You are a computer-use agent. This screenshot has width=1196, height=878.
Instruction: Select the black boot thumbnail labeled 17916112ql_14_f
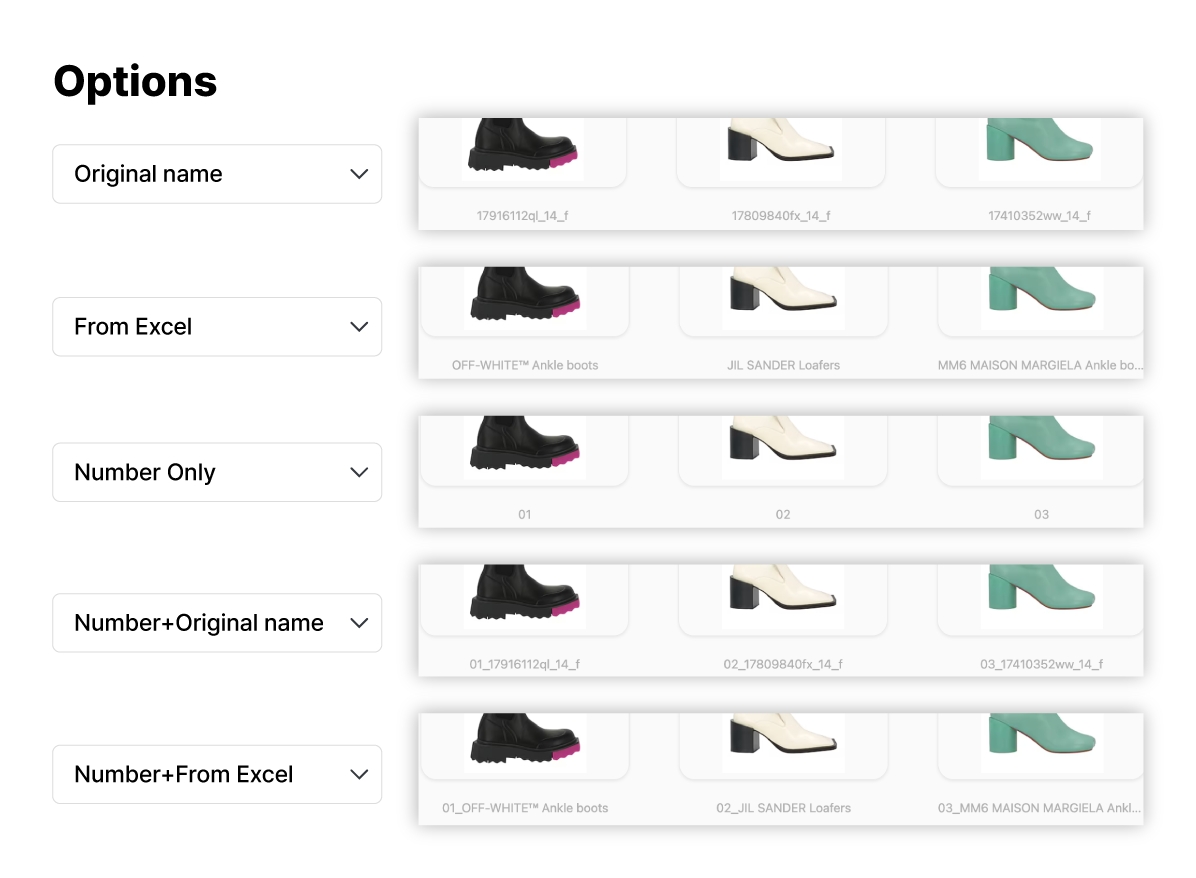click(x=524, y=148)
